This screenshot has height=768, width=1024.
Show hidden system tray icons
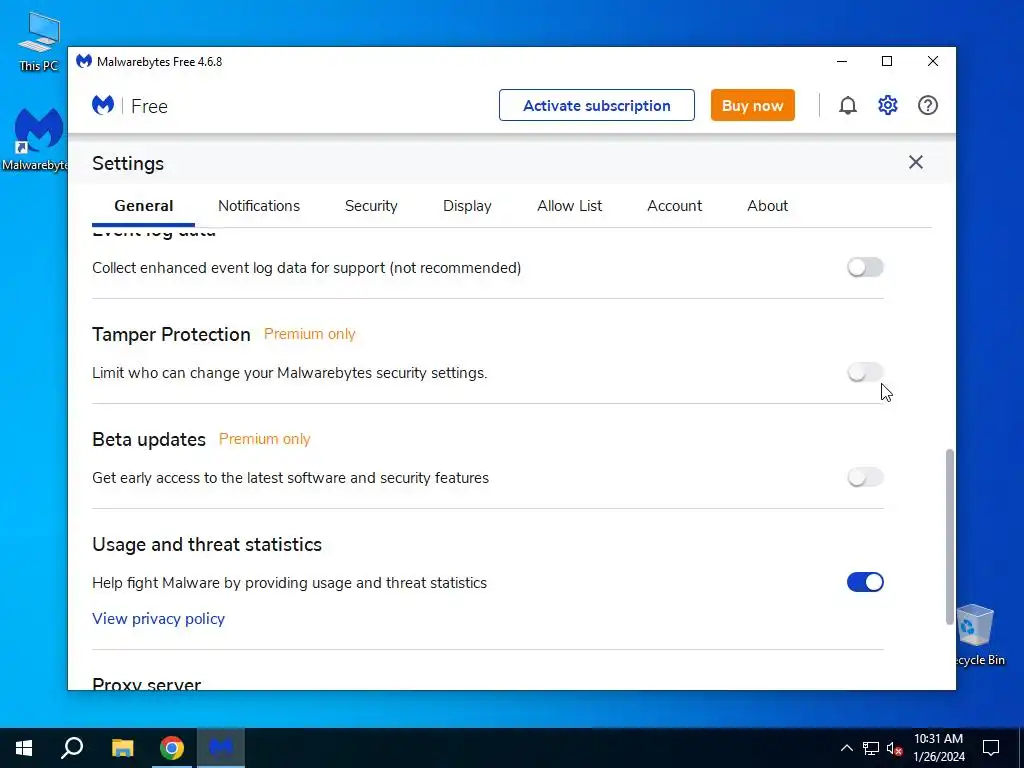[x=846, y=748]
